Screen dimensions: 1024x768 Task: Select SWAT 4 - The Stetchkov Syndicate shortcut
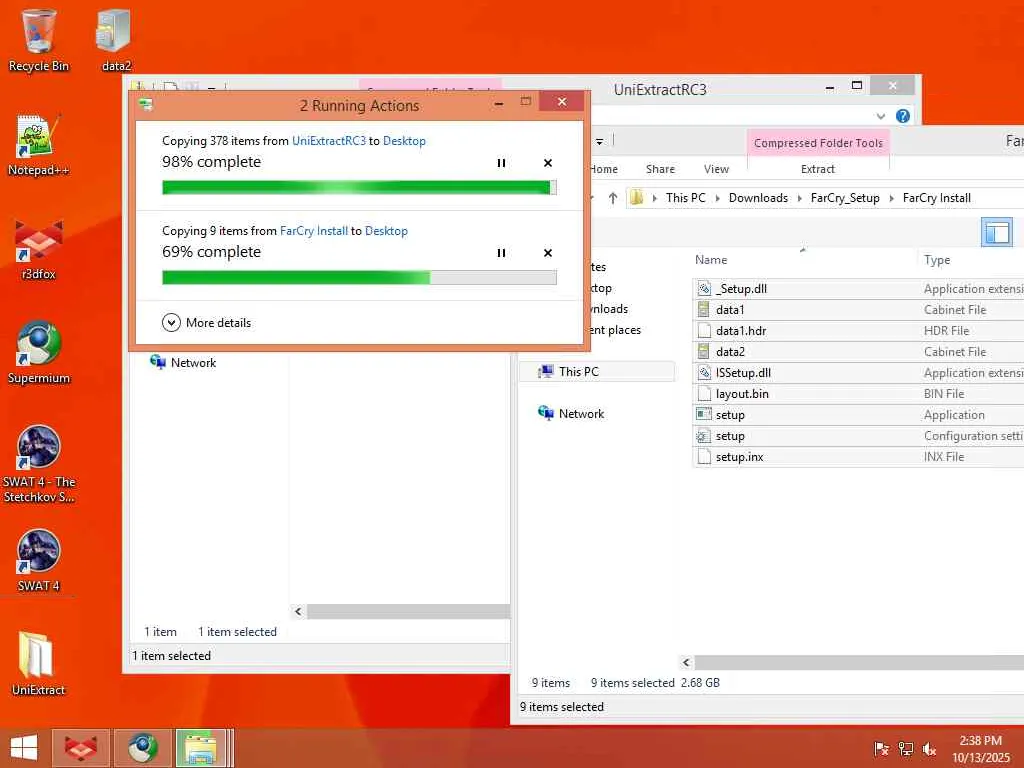[x=39, y=464]
